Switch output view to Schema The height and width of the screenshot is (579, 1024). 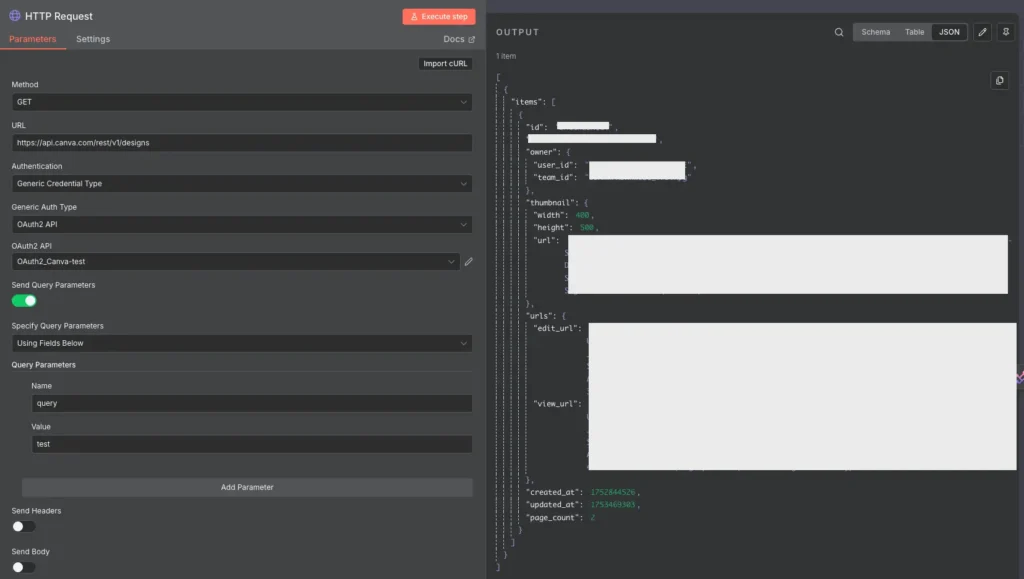click(875, 32)
